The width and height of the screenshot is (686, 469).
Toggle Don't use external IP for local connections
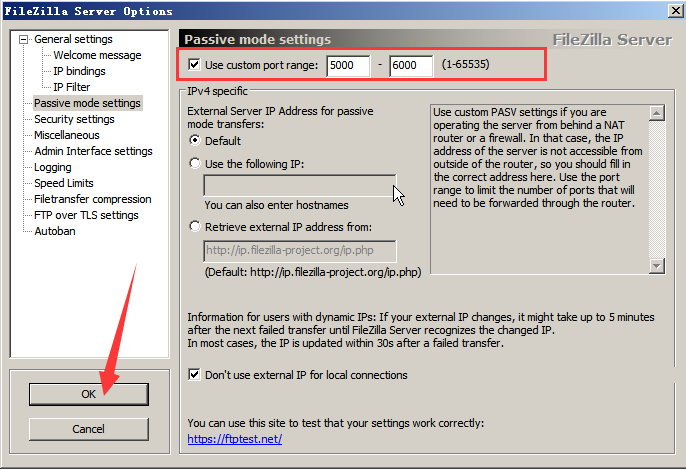[x=194, y=374]
